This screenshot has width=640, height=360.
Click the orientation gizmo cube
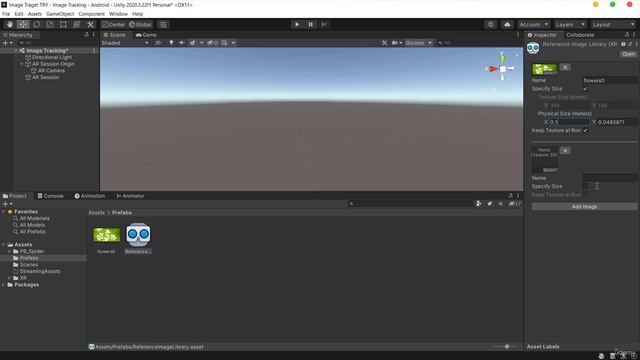(503, 69)
